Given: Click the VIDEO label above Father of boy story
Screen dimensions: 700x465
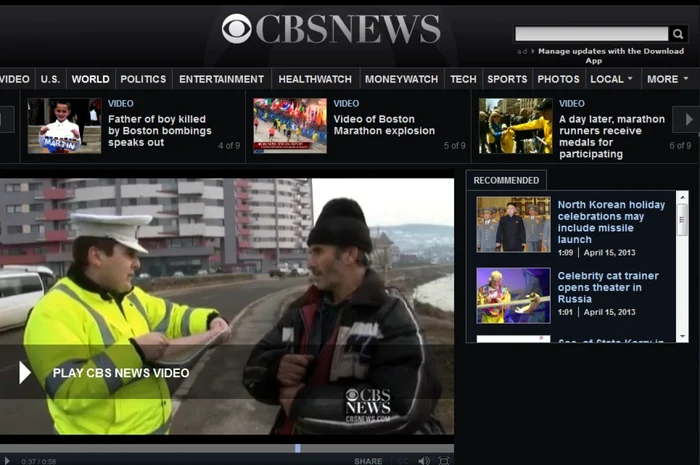Looking at the screenshot, I should (121, 104).
